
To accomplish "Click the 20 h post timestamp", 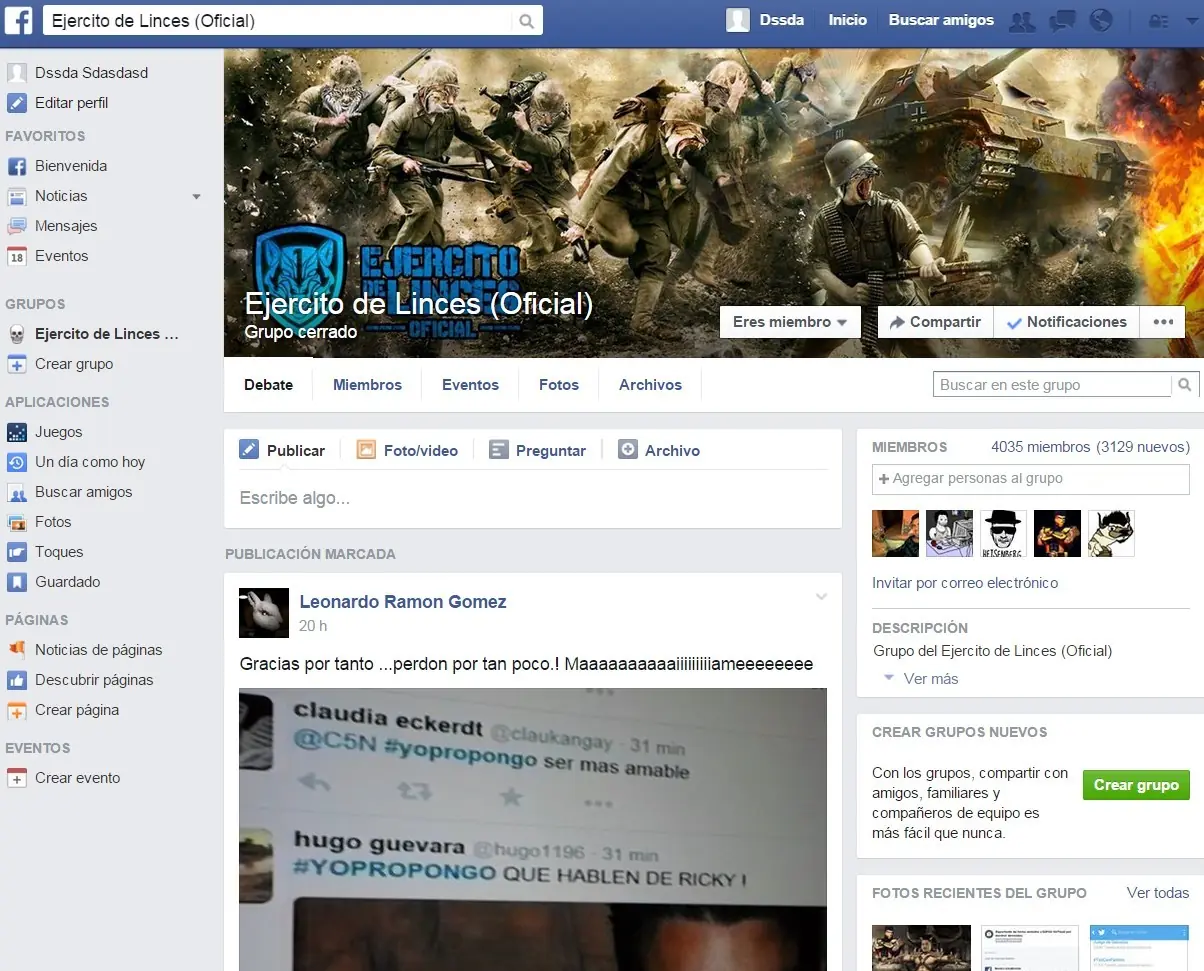I will pos(313,626).
